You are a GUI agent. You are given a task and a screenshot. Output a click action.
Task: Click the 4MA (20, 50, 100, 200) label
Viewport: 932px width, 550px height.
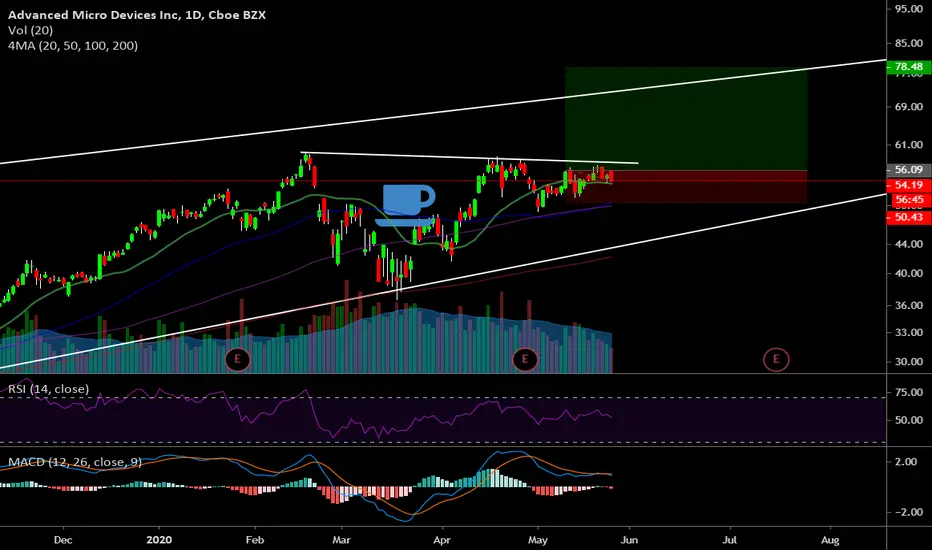pos(73,46)
